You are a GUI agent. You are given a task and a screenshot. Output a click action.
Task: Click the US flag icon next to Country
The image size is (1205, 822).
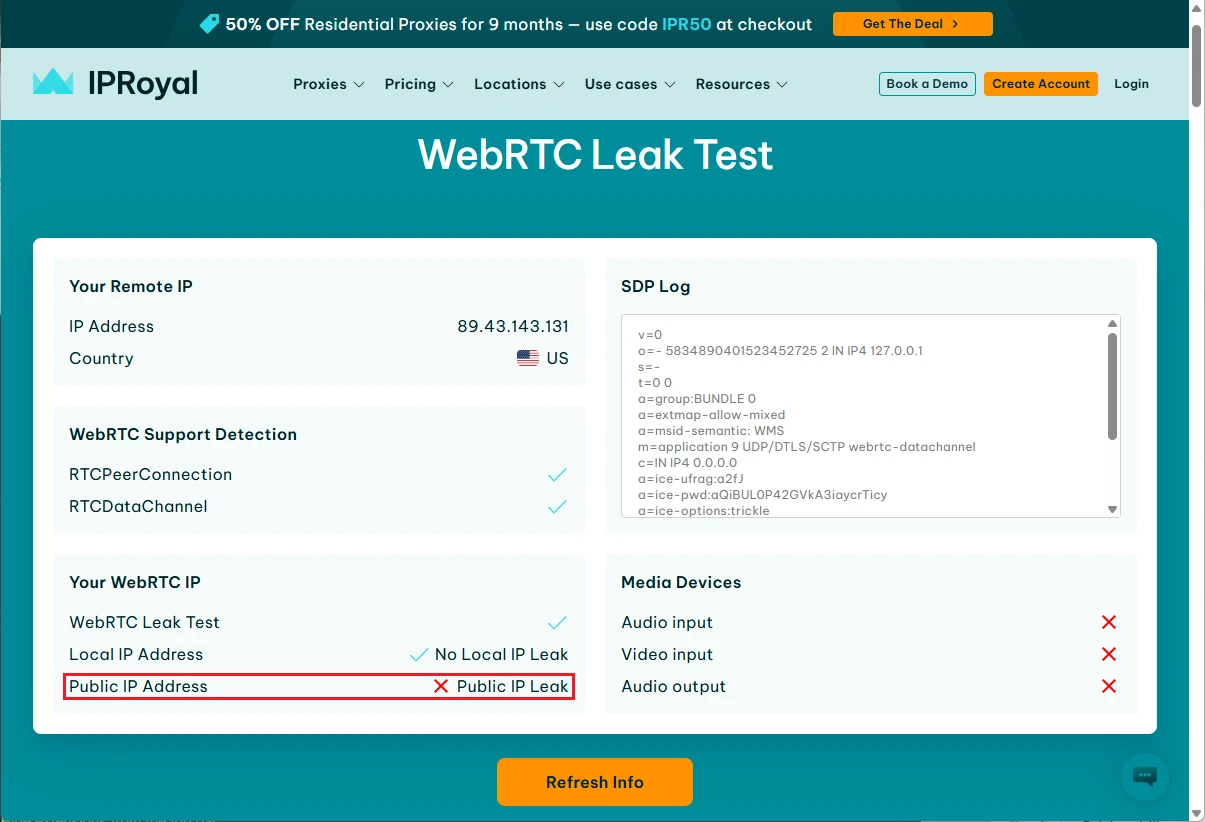pos(528,358)
